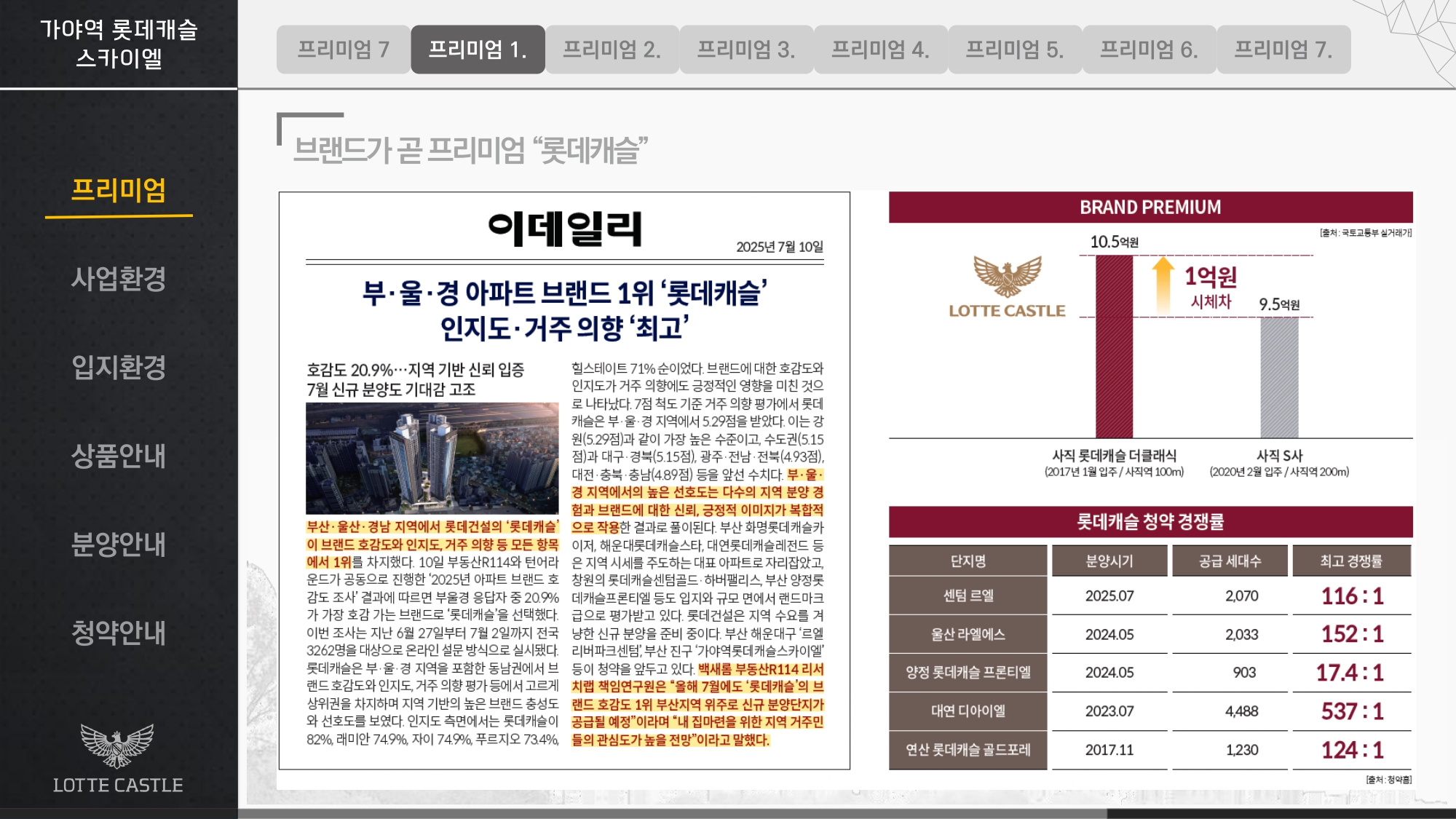1456x819 pixels.
Task: Open the 프리미엄 2. tab
Action: pos(612,50)
